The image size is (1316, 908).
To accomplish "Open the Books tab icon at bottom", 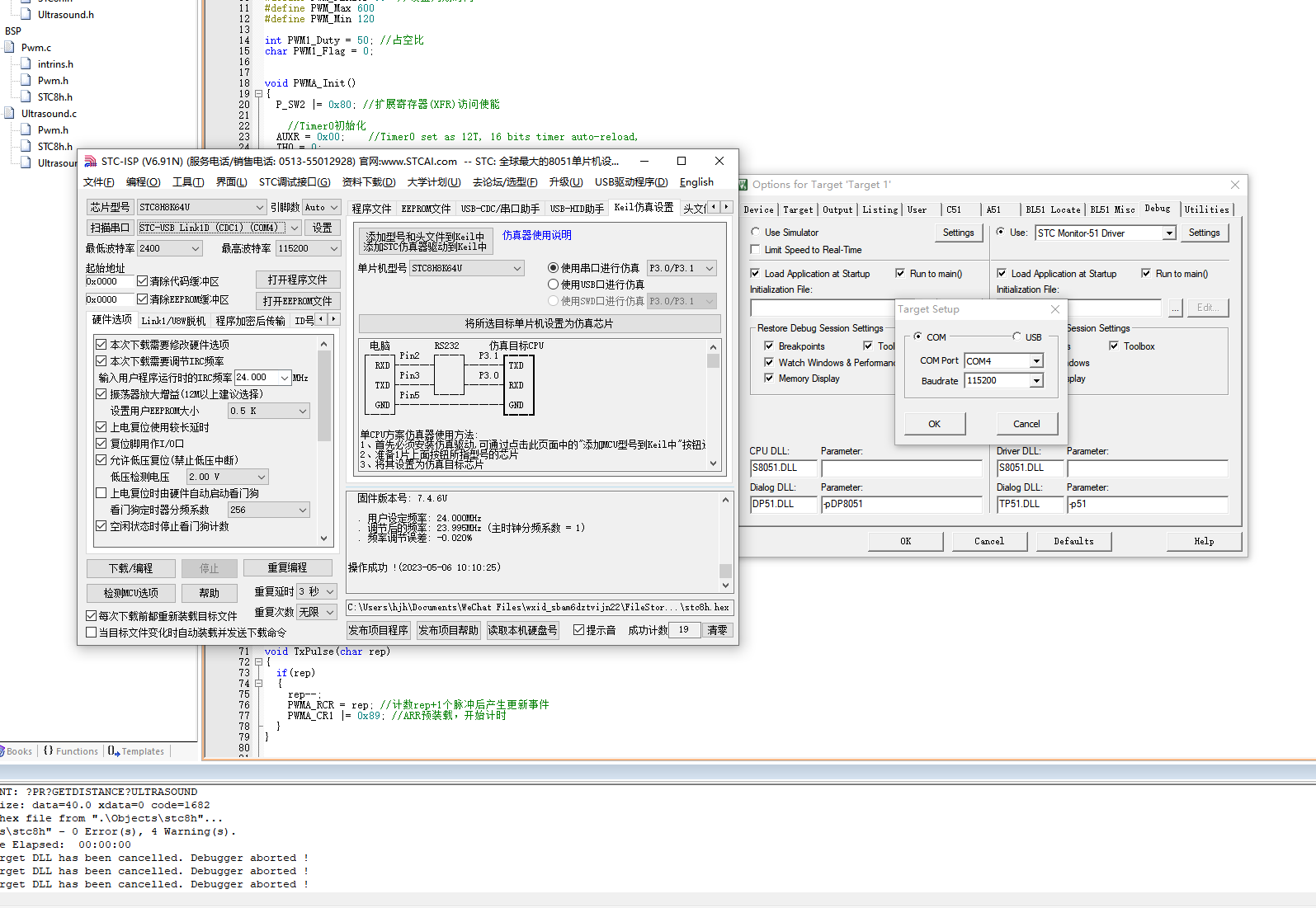I will (x=2, y=751).
